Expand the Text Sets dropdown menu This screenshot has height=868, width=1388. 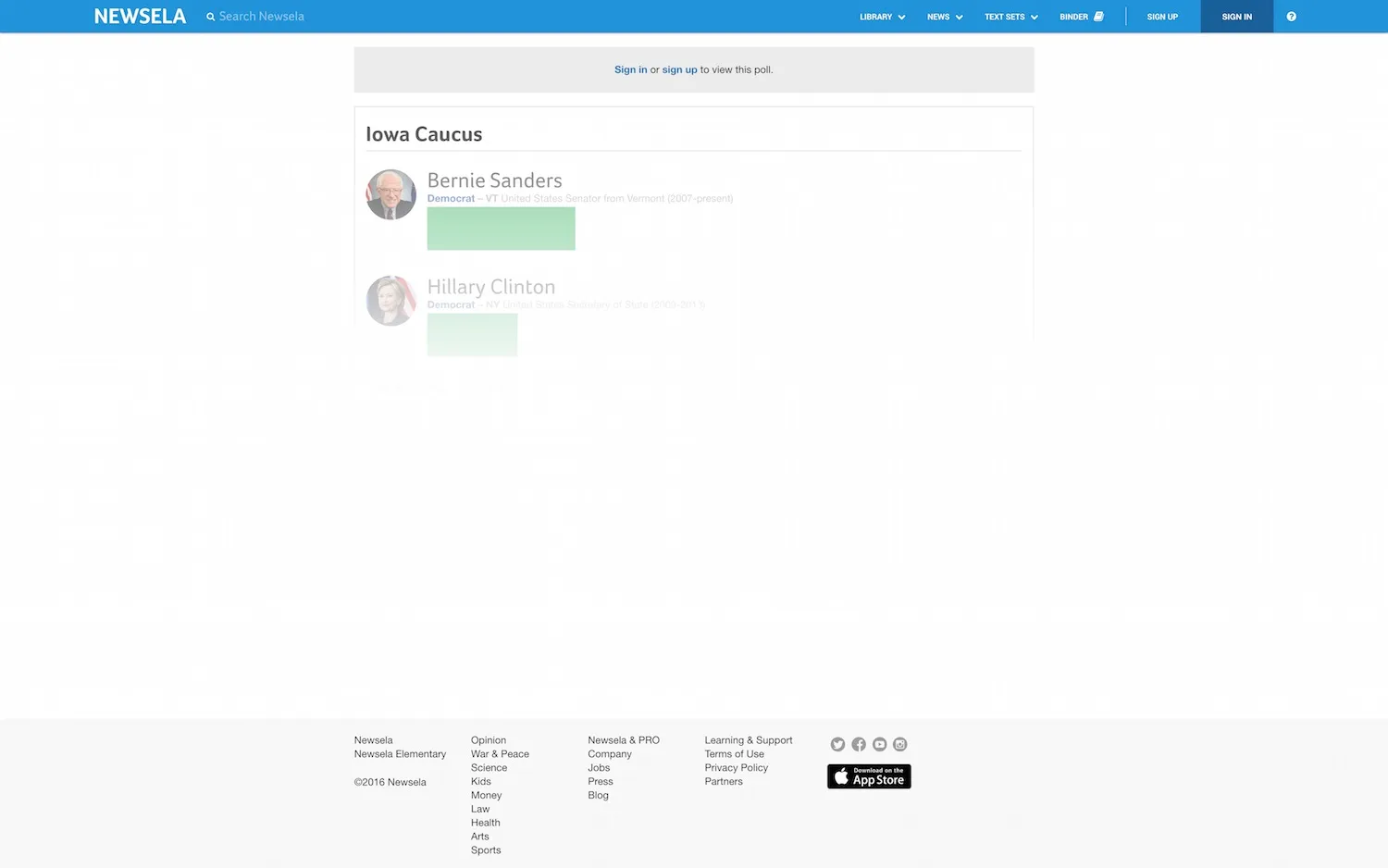pyautogui.click(x=1010, y=17)
